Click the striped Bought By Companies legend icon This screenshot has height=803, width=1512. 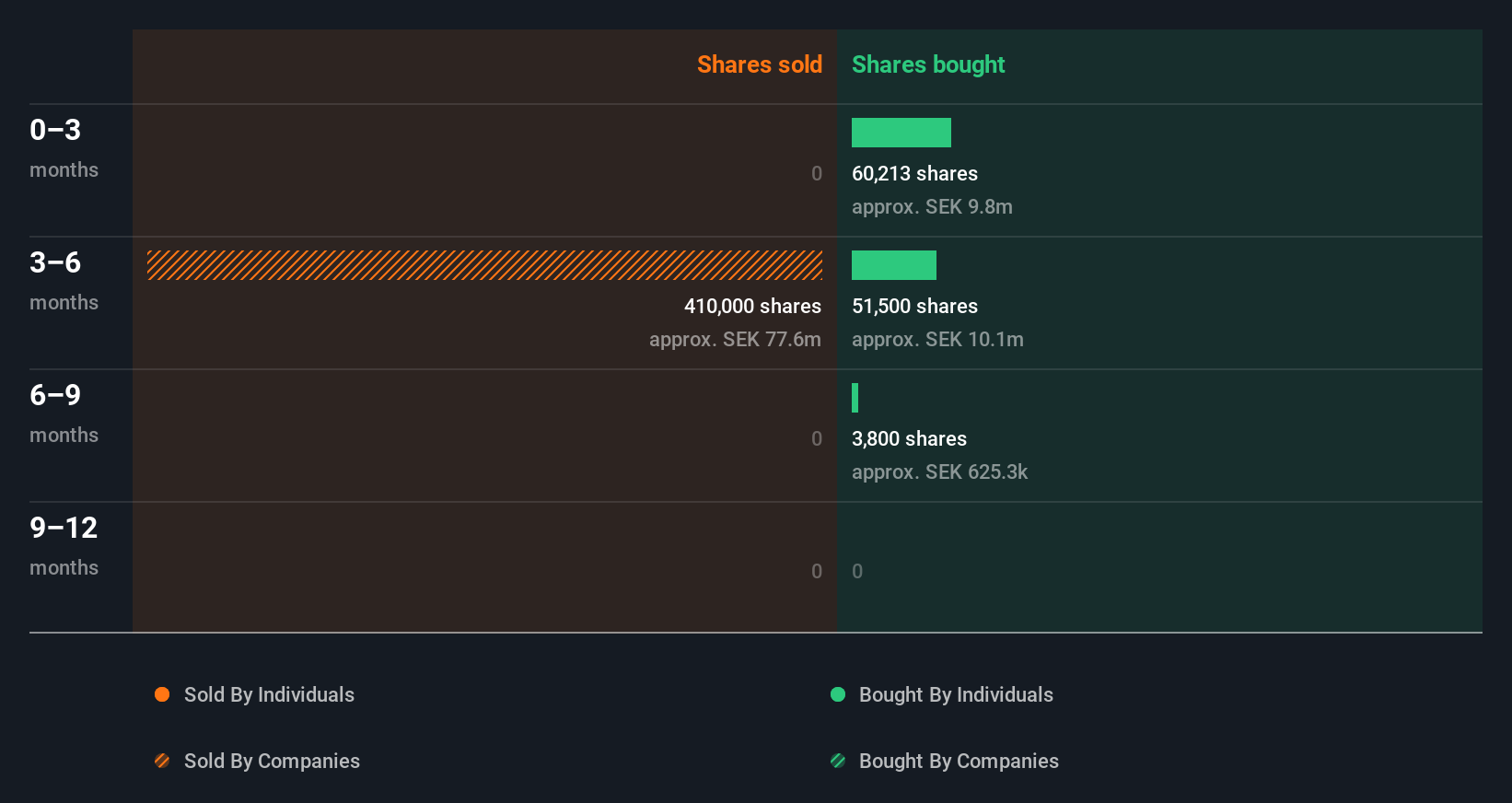[838, 761]
